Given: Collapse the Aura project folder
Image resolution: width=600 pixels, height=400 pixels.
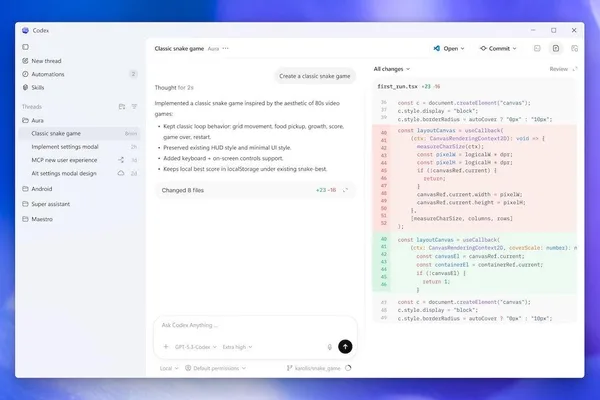Looking at the screenshot, I should (x=37, y=120).
